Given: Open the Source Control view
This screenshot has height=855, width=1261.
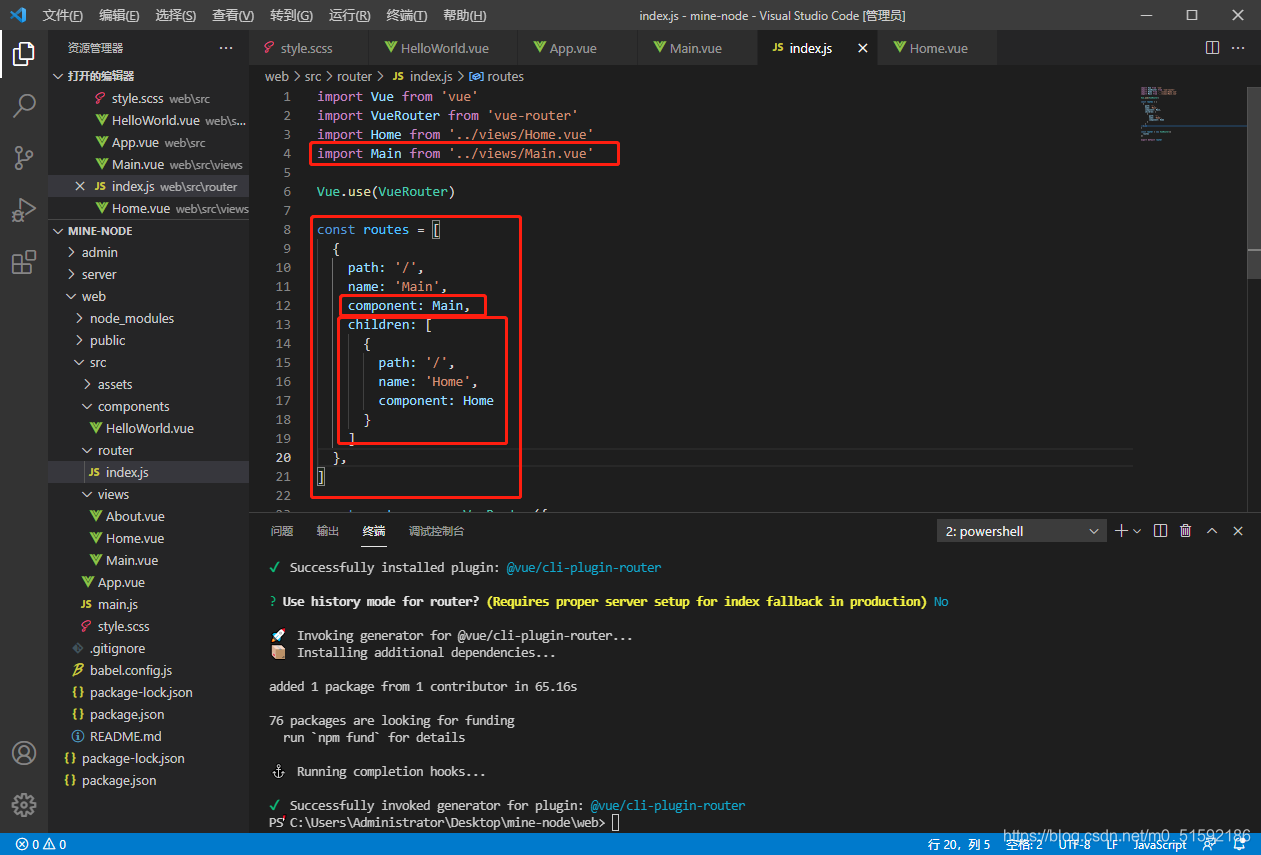Looking at the screenshot, I should [24, 158].
